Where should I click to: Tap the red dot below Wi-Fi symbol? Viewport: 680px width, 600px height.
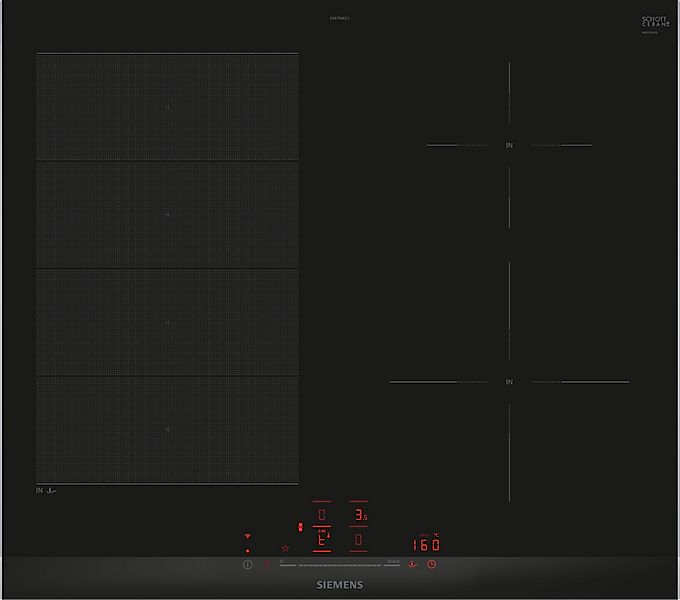248,551
